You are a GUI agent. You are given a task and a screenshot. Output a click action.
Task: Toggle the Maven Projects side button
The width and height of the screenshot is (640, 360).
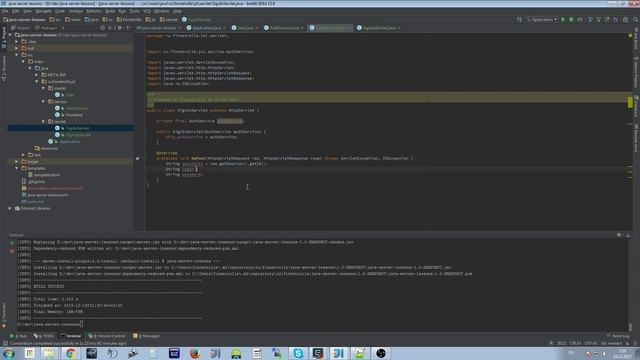click(x=636, y=72)
